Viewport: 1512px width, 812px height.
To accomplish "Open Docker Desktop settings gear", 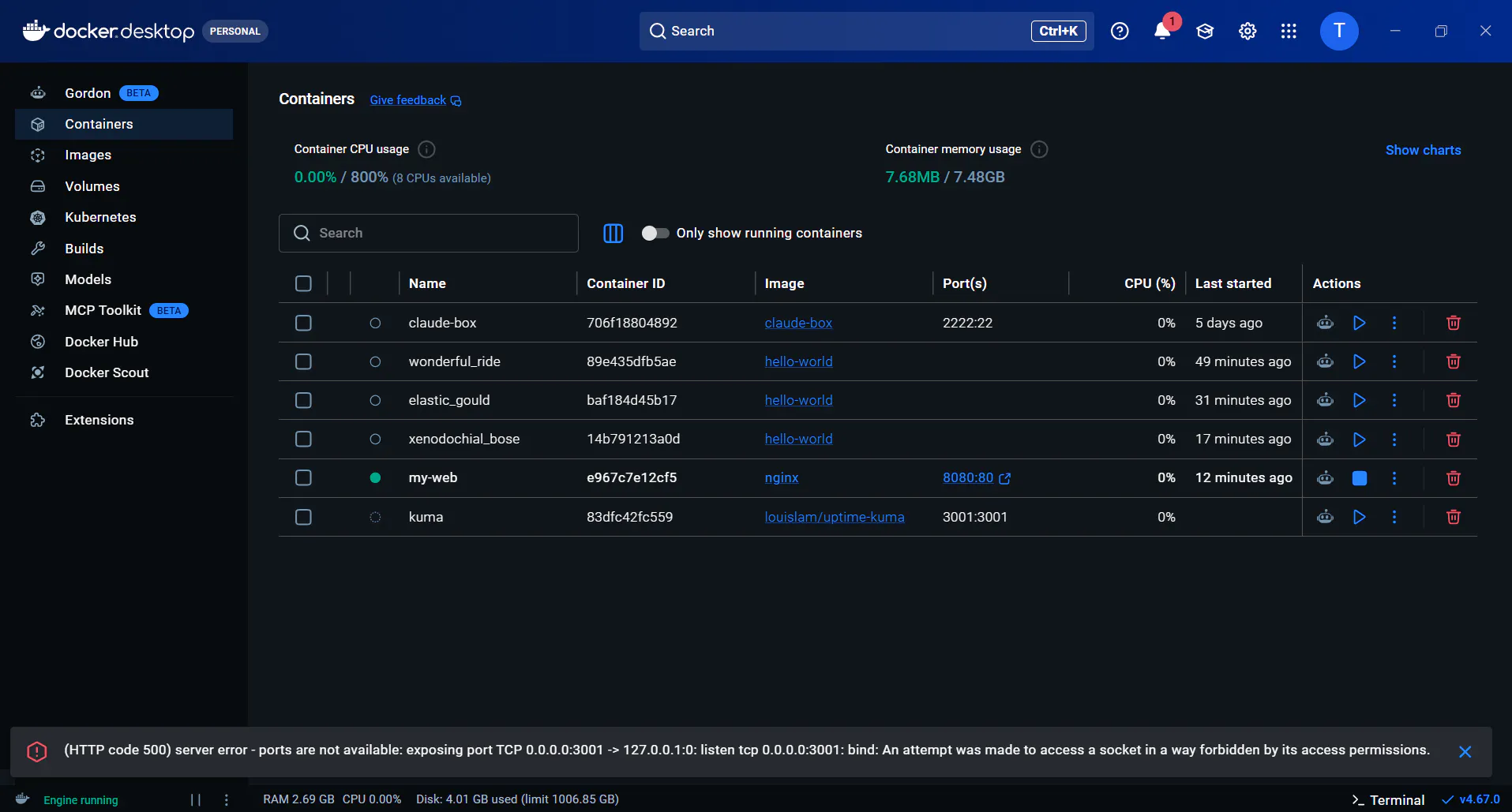I will tap(1247, 31).
